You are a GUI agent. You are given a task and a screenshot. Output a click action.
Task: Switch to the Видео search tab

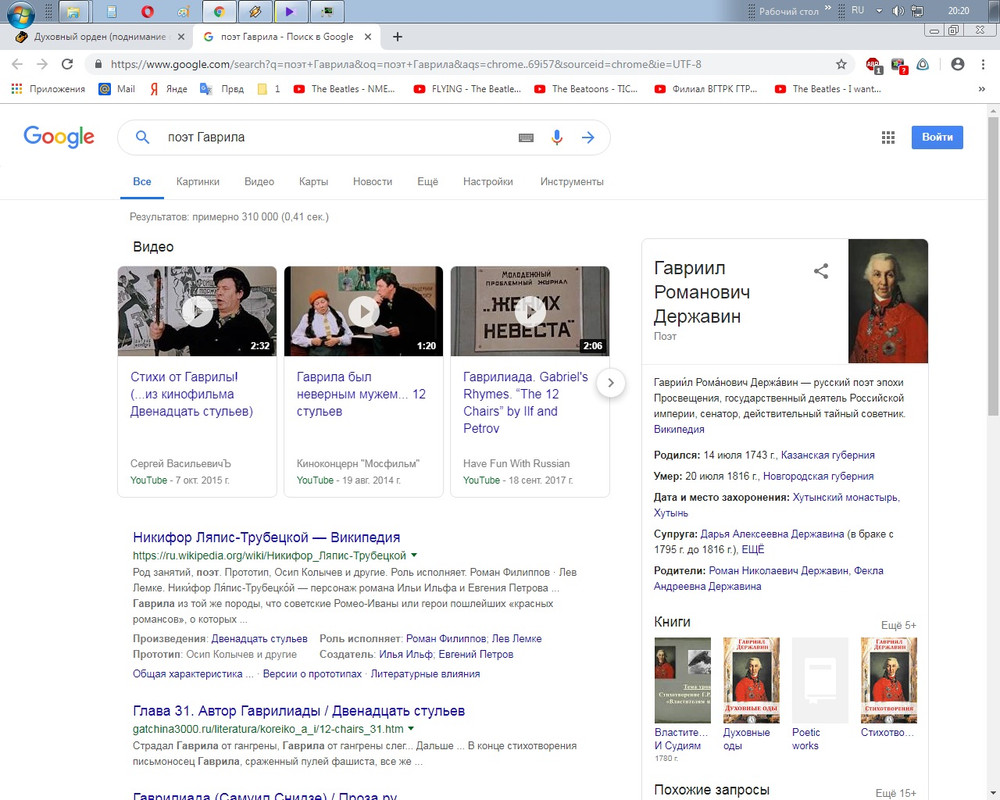(259, 182)
